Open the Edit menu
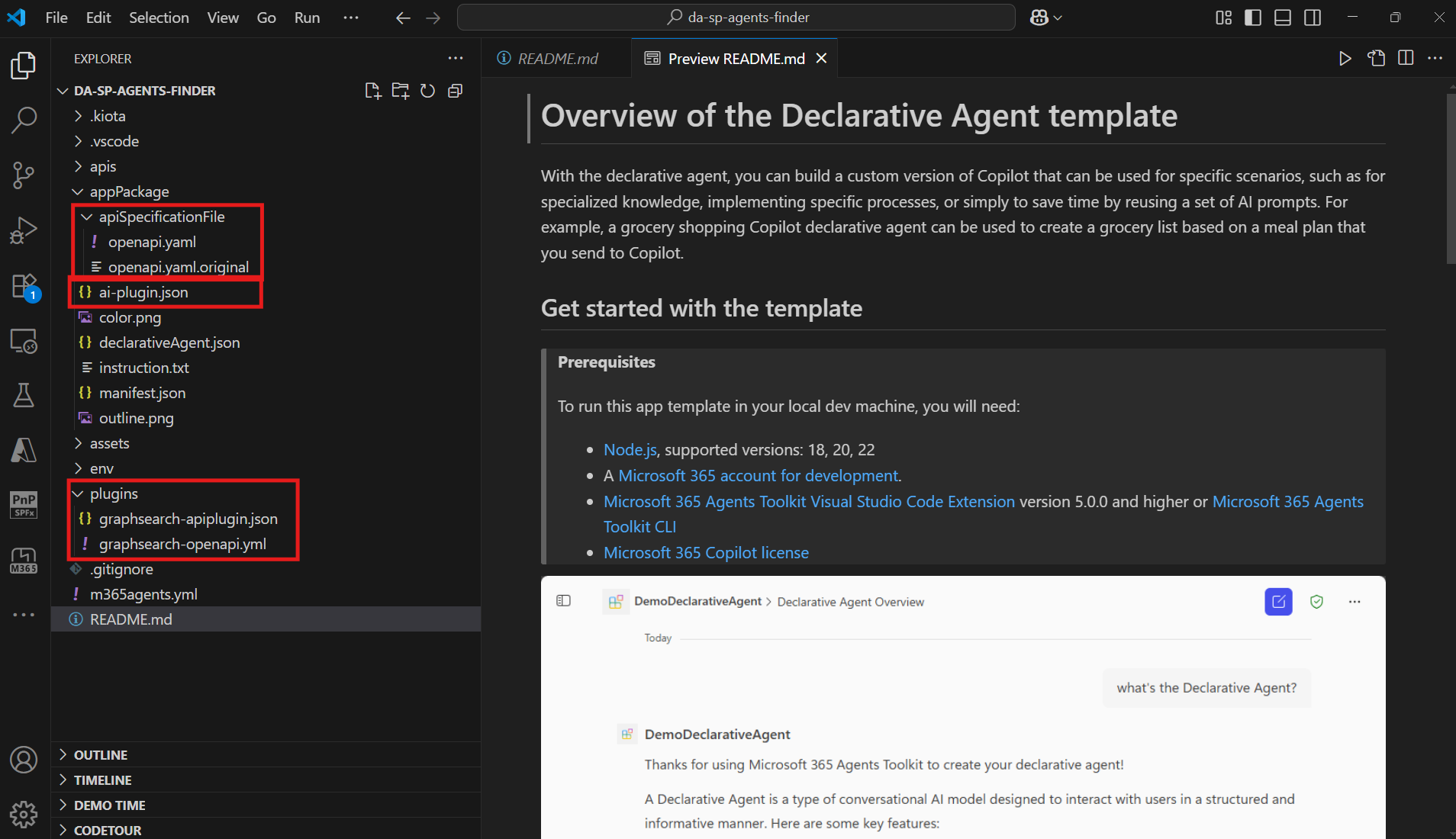 tap(98, 18)
